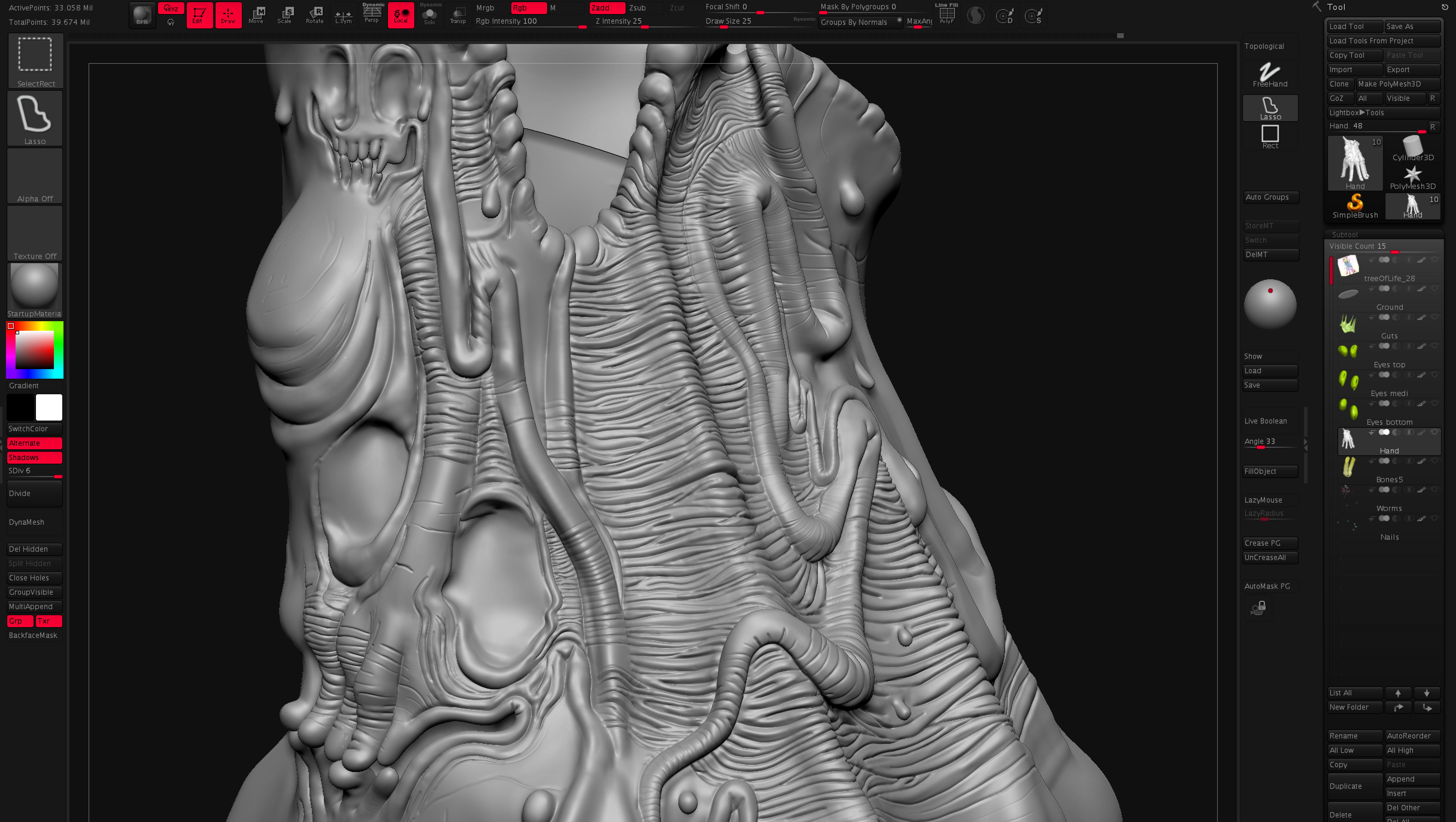Select the Scale tool icon
Viewport: 1456px width, 822px height.
[x=286, y=15]
